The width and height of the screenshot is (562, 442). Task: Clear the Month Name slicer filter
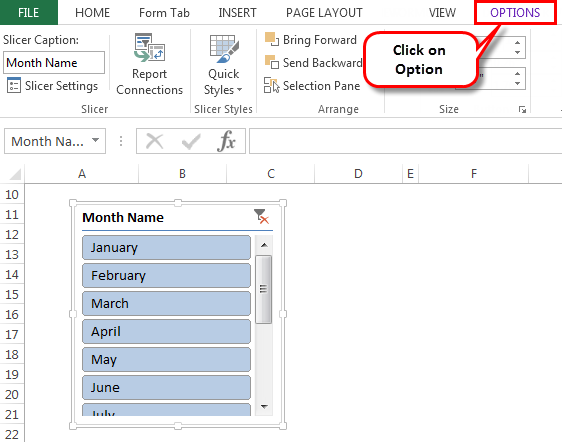(261, 217)
